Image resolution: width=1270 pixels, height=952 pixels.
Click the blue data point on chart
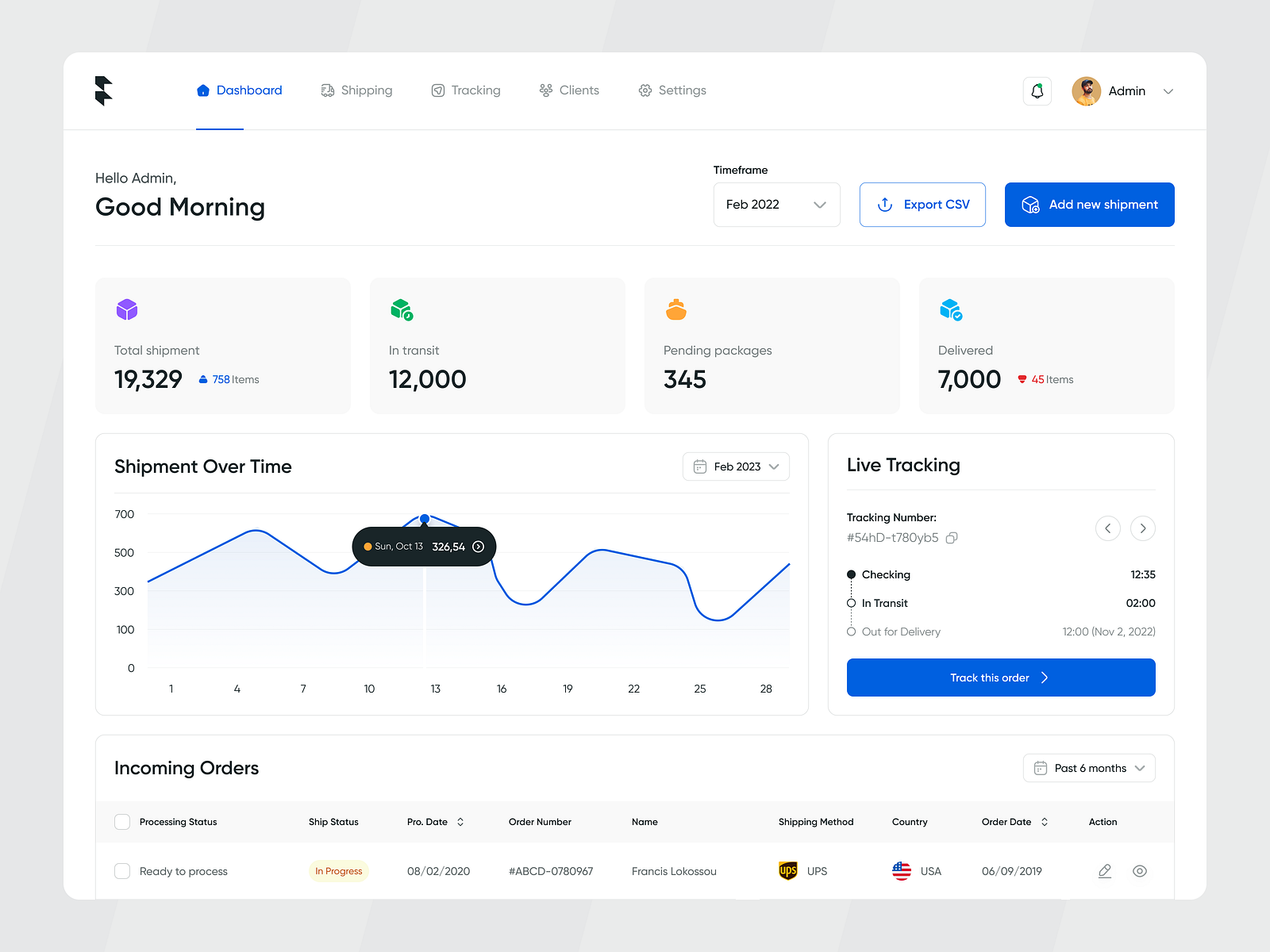[x=425, y=519]
